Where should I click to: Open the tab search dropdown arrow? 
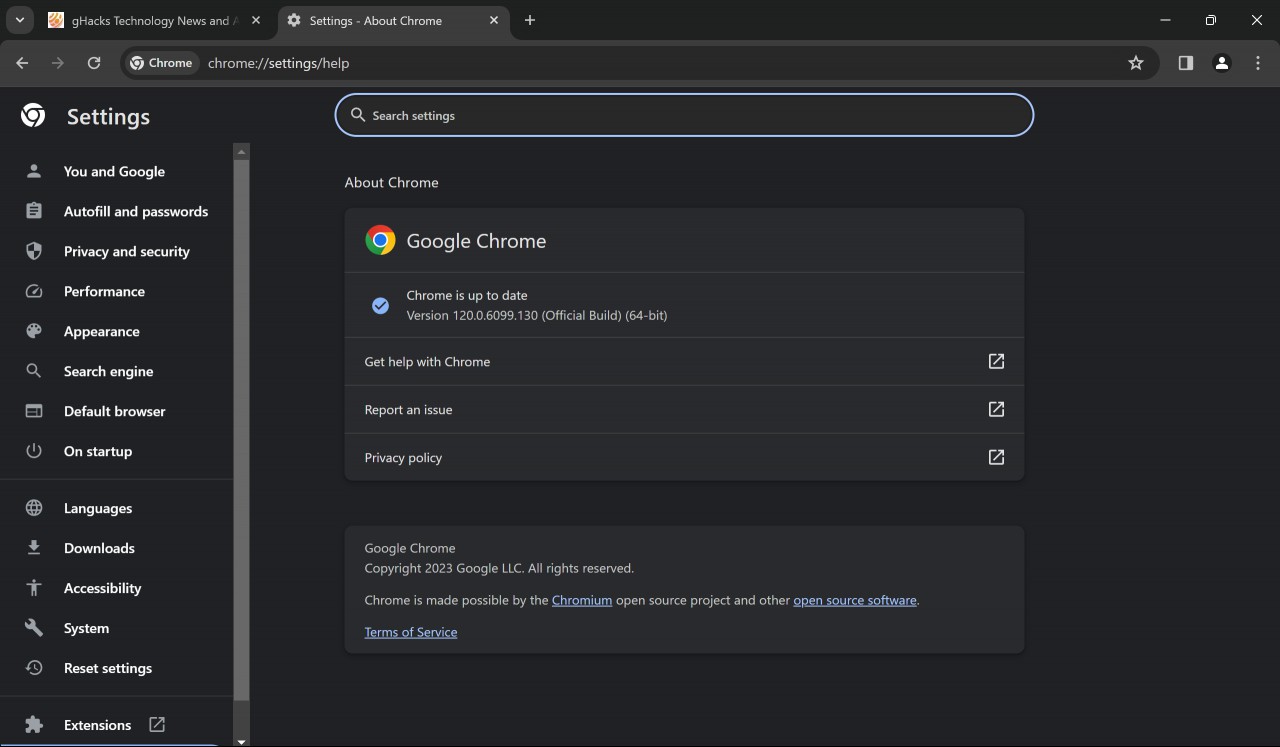coord(19,20)
